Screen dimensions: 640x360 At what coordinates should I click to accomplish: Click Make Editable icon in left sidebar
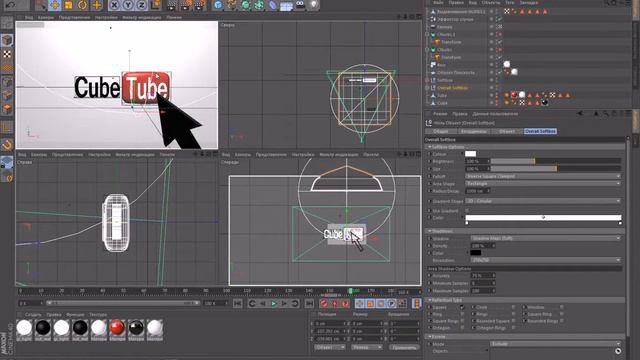[7, 23]
